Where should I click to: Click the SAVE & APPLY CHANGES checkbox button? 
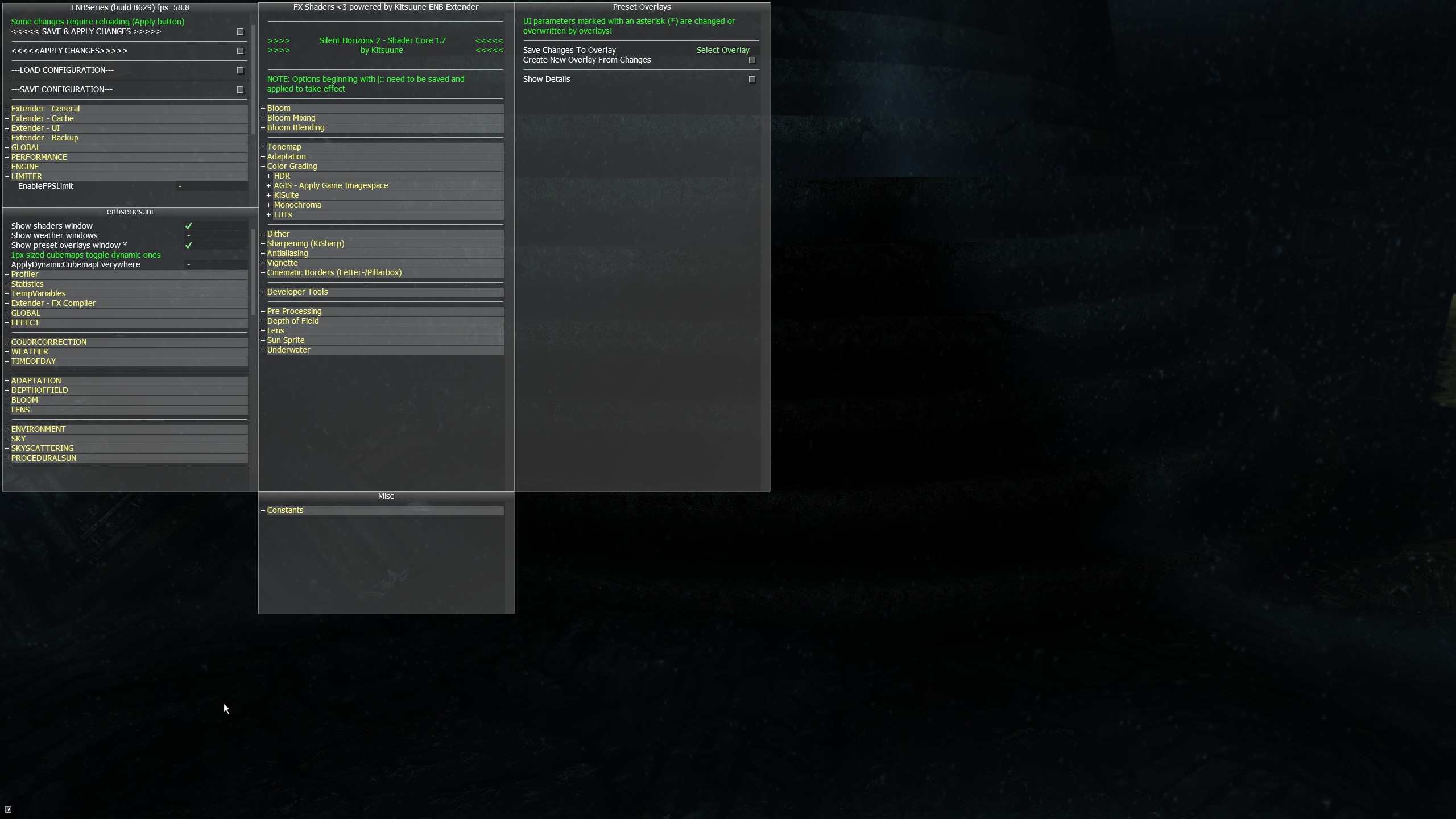[x=240, y=32]
